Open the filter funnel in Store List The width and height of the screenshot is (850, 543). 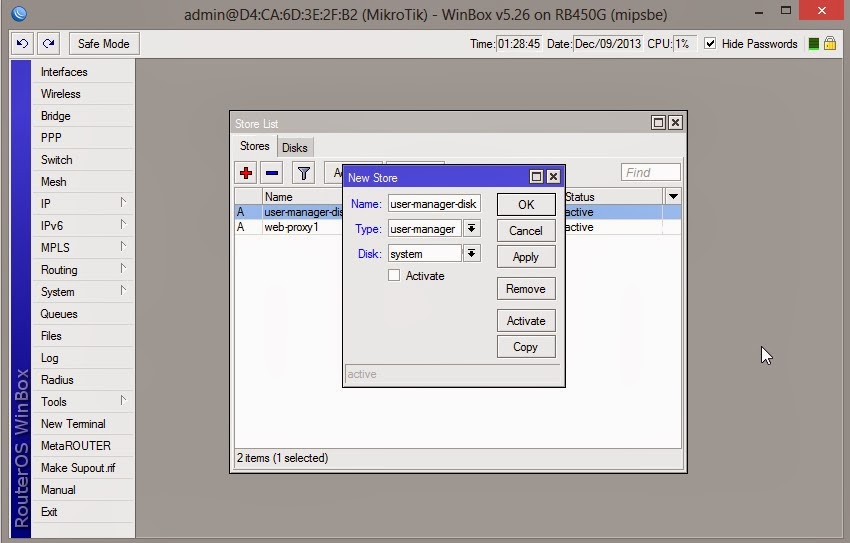[x=304, y=173]
